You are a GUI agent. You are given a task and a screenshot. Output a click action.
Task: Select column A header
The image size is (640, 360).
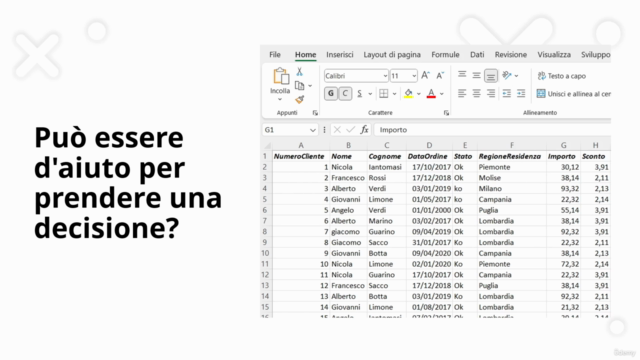301,145
